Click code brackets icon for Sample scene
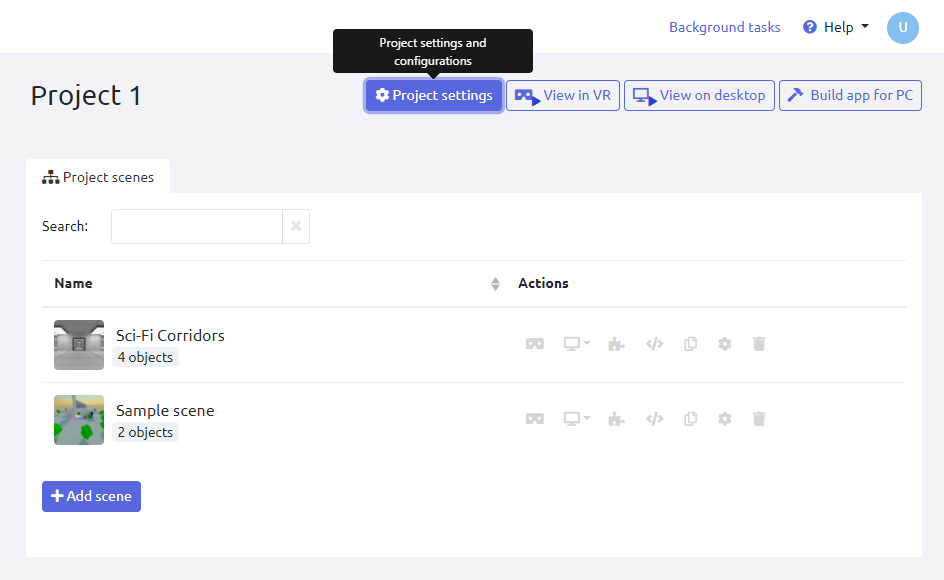The height and width of the screenshot is (580, 944). (654, 419)
